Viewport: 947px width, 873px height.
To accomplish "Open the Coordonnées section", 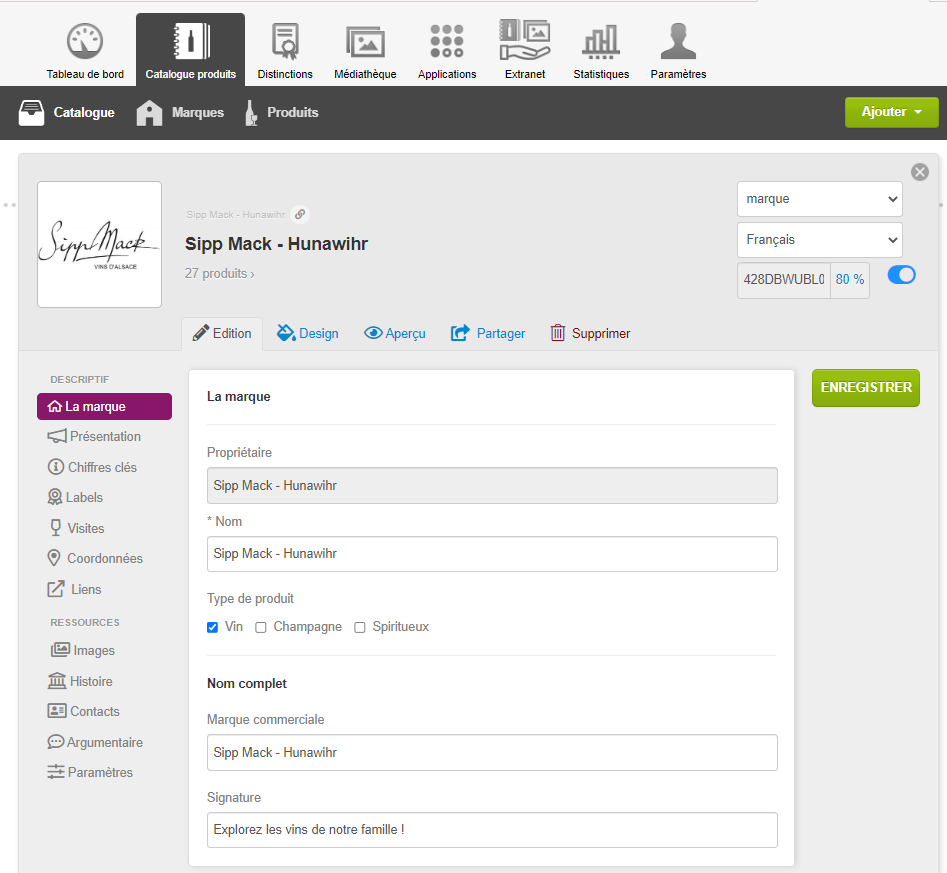I will tap(95, 558).
